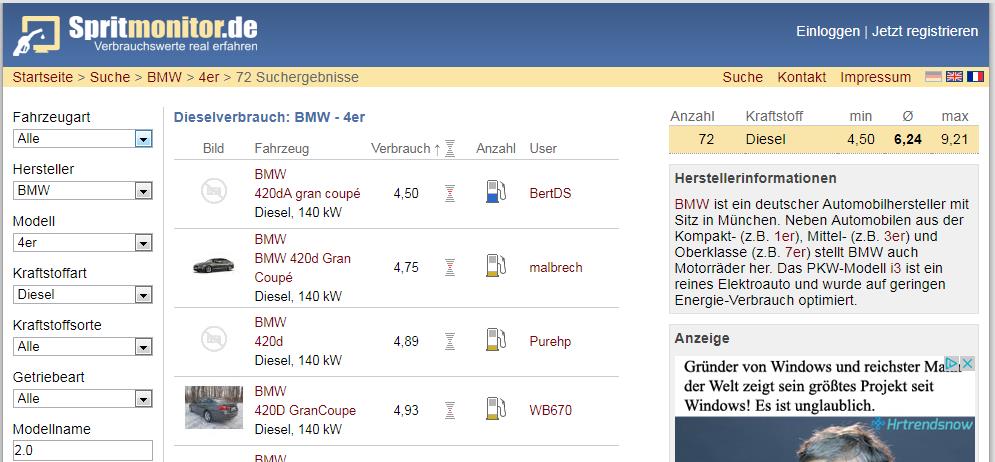Open the WB670 car photo thumbnail
This screenshot has height=462, width=995.
click(x=214, y=407)
